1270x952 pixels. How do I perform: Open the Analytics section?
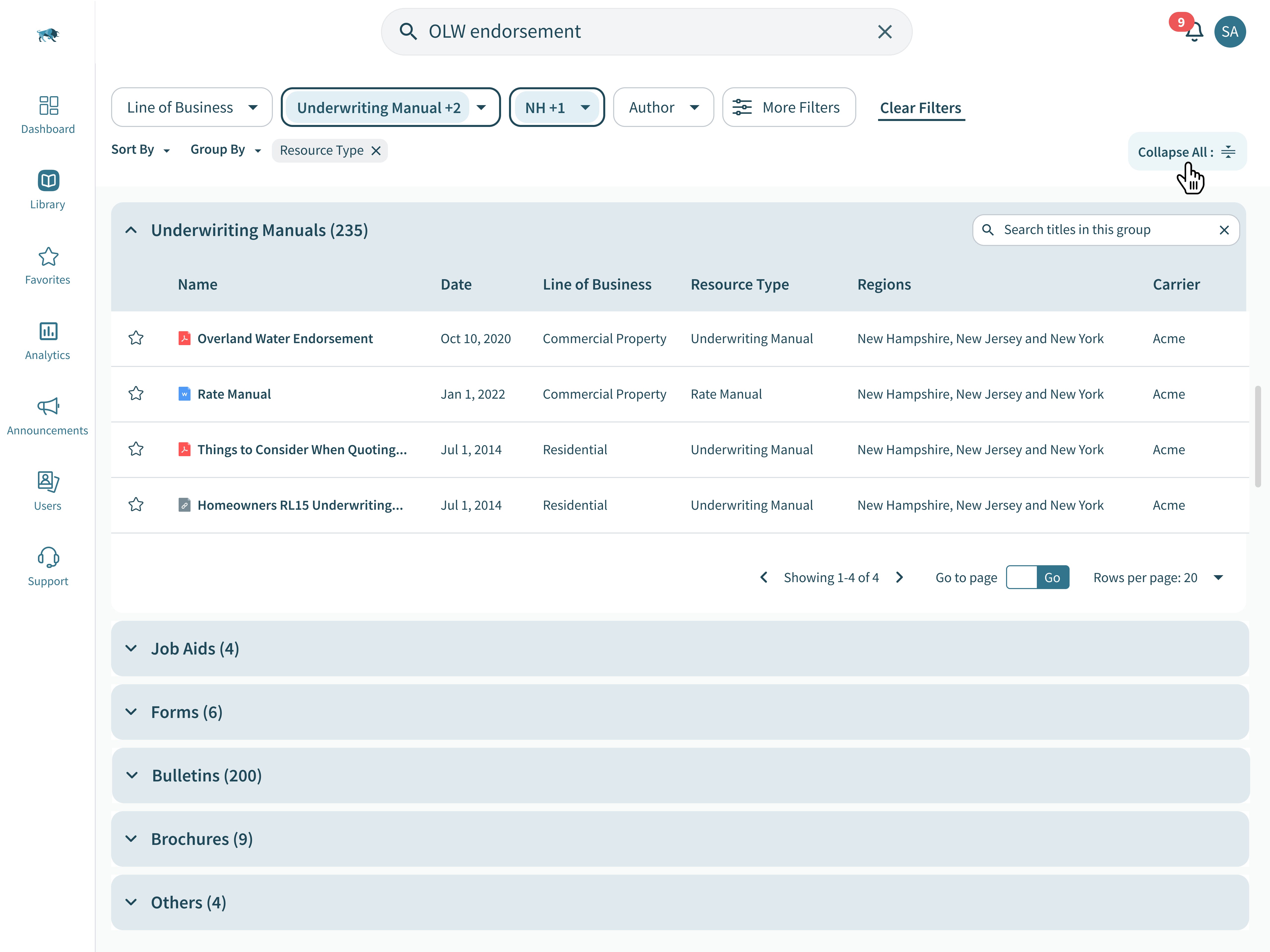(x=48, y=341)
